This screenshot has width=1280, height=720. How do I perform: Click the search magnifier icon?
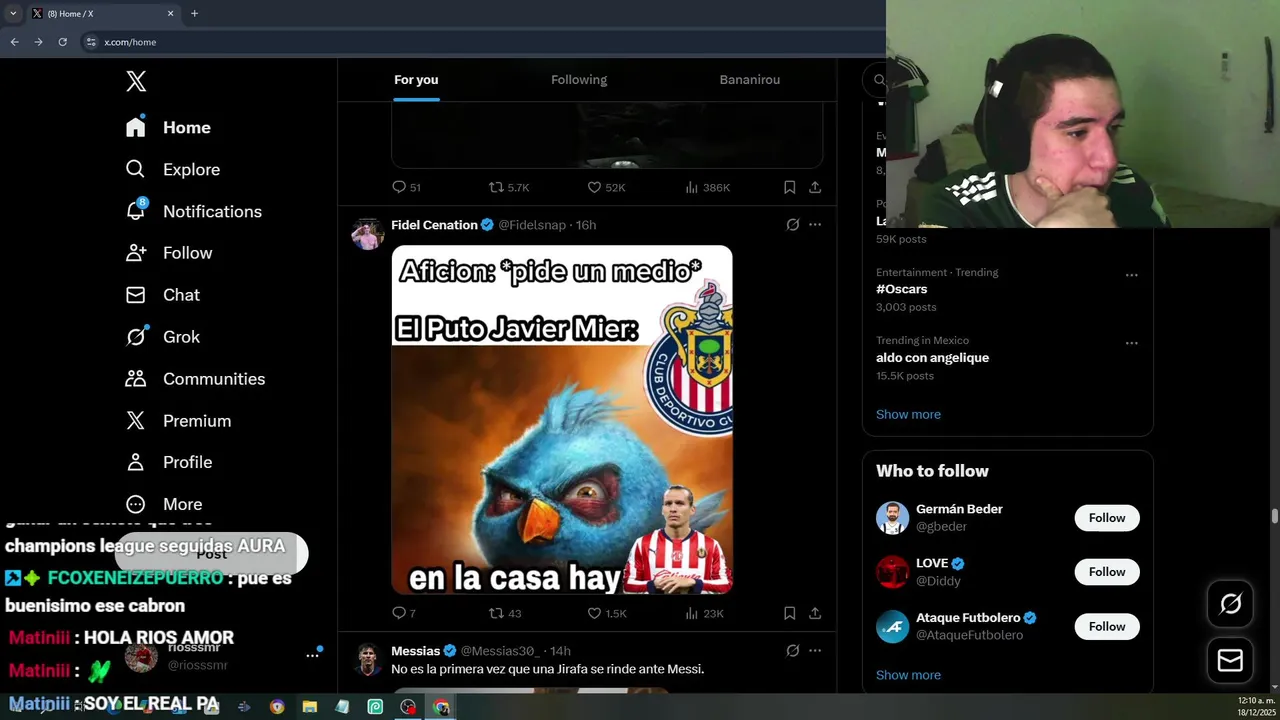coord(879,80)
